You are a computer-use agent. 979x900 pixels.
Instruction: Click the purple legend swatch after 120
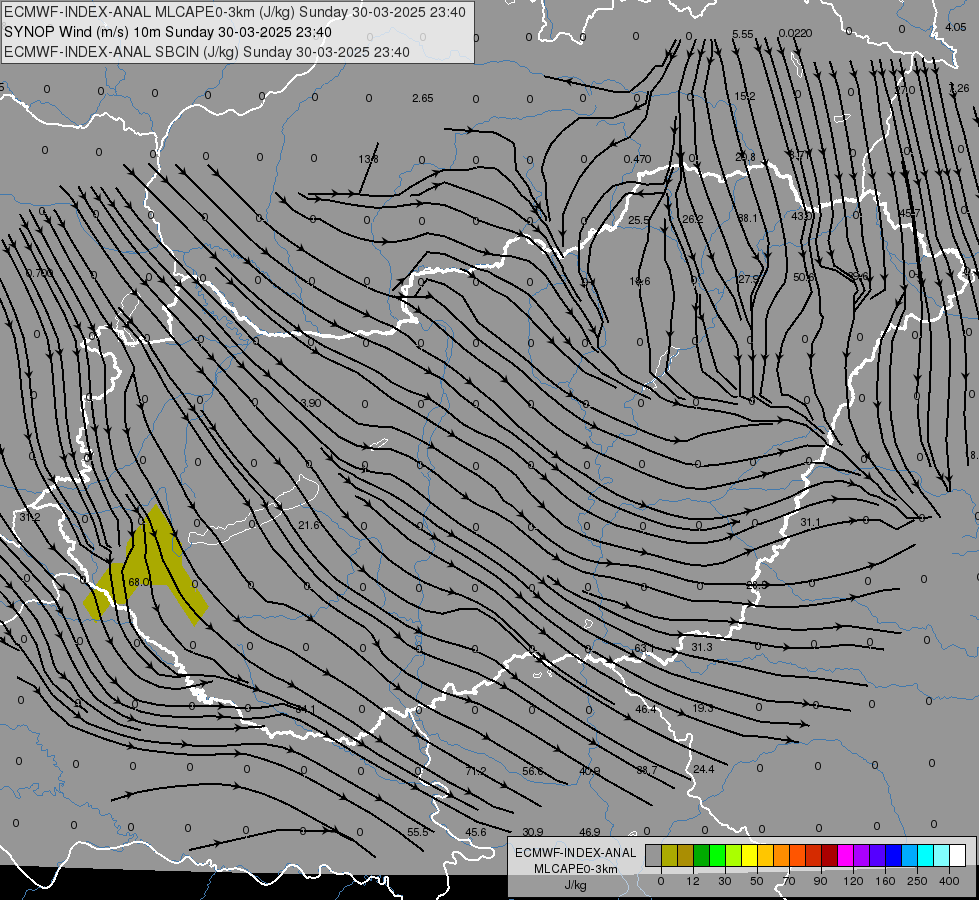click(x=862, y=855)
